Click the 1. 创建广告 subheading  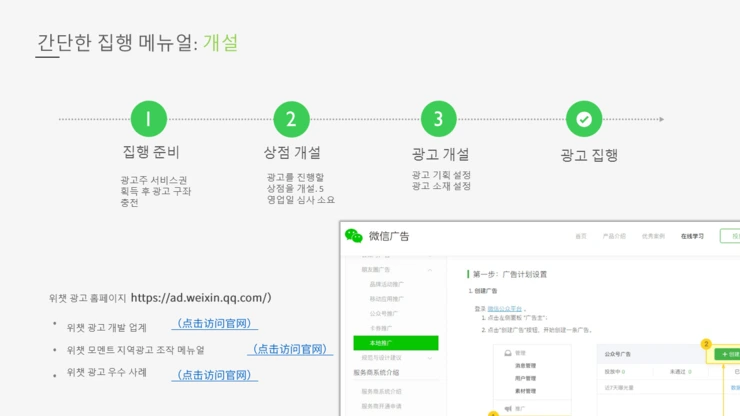483,291
